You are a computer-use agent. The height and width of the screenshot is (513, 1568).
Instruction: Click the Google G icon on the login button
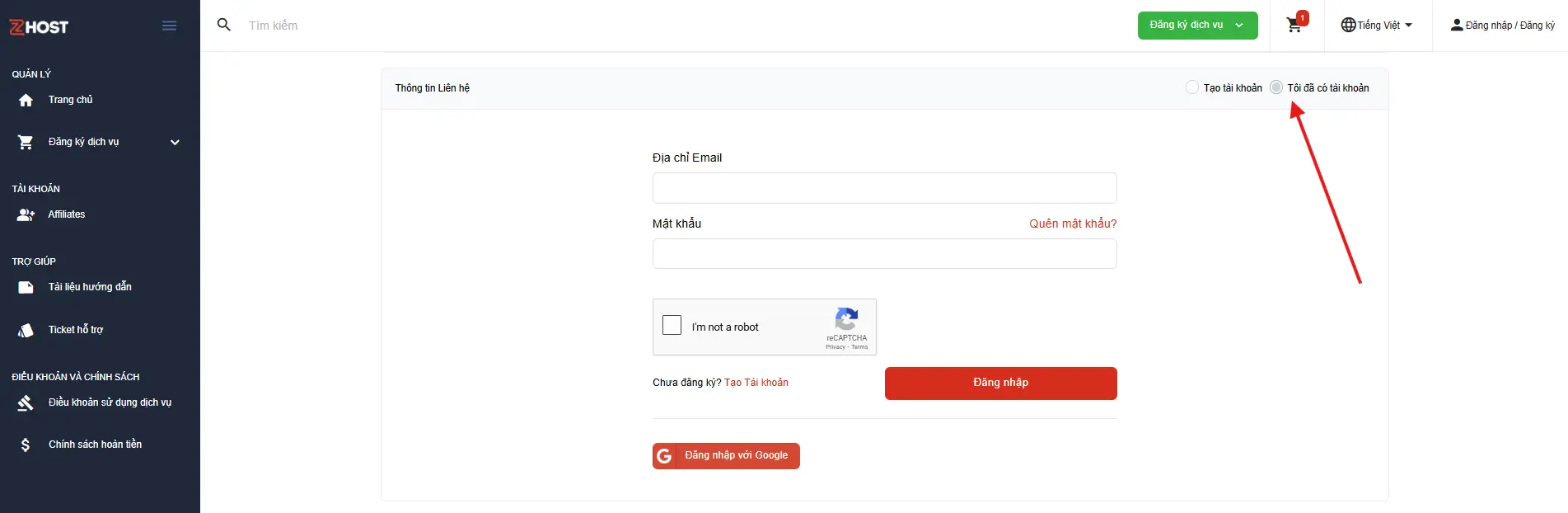[x=664, y=456]
